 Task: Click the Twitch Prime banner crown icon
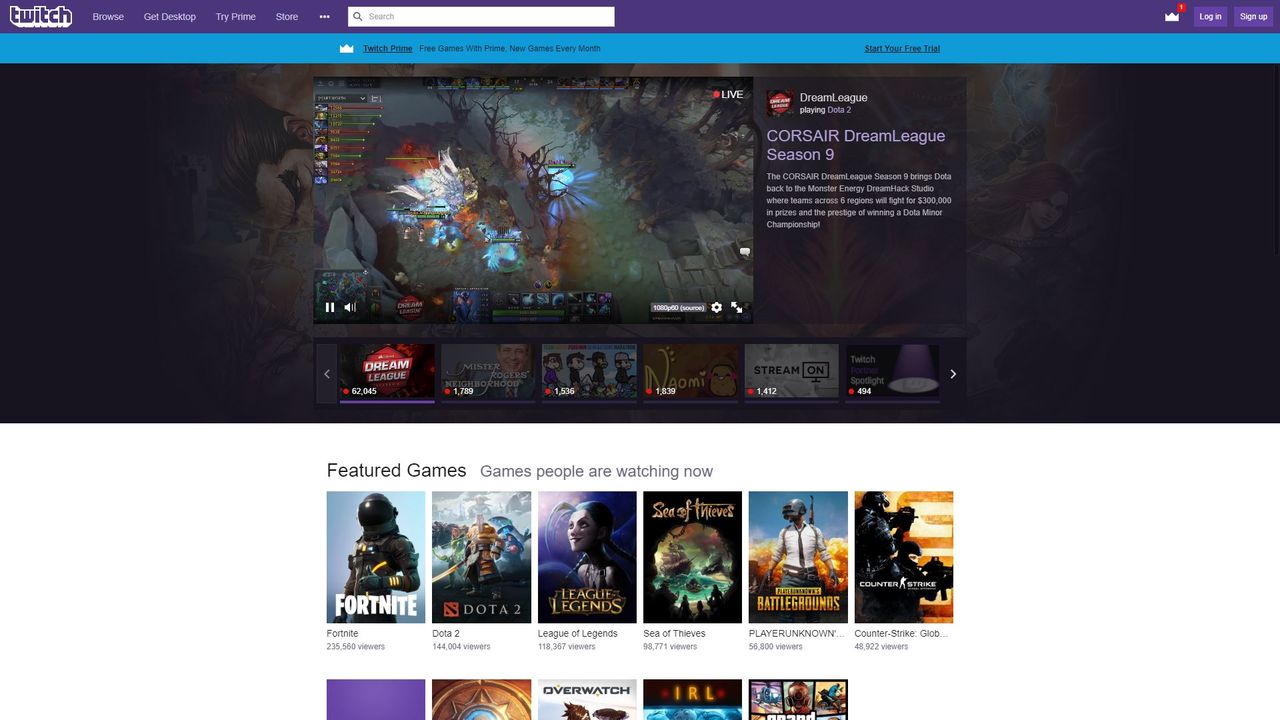pyautogui.click(x=347, y=48)
